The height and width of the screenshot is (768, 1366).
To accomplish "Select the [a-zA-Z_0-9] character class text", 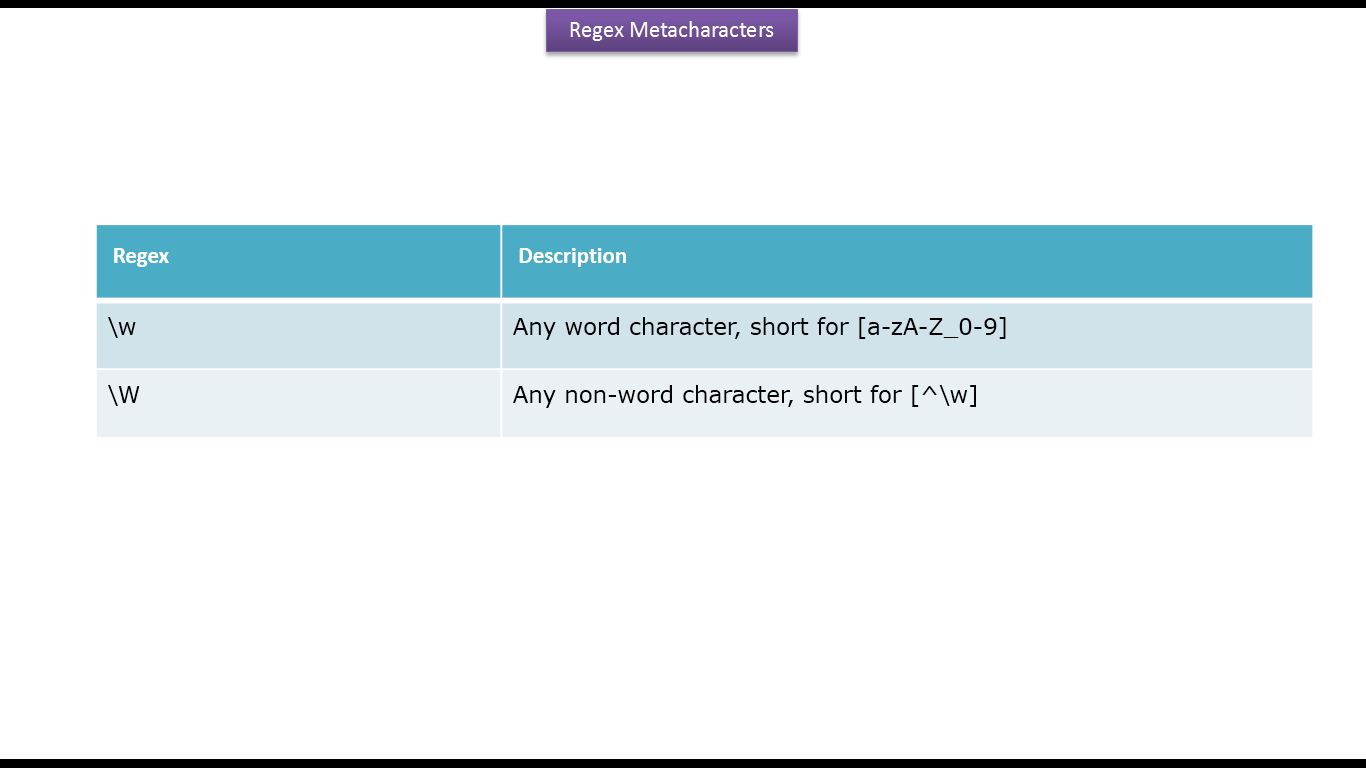I will tap(932, 327).
